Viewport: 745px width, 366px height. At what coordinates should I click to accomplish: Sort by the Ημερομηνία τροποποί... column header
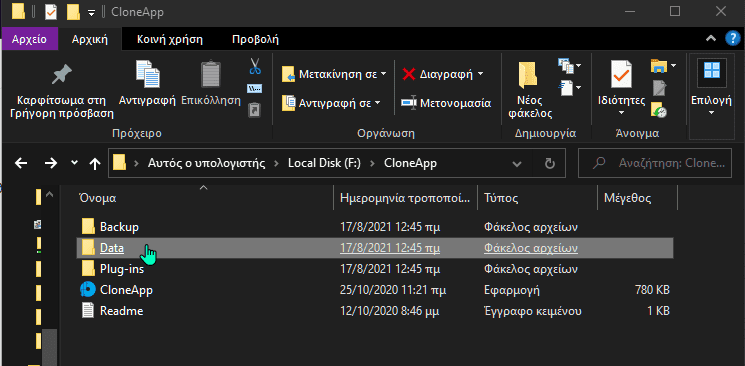(406, 198)
